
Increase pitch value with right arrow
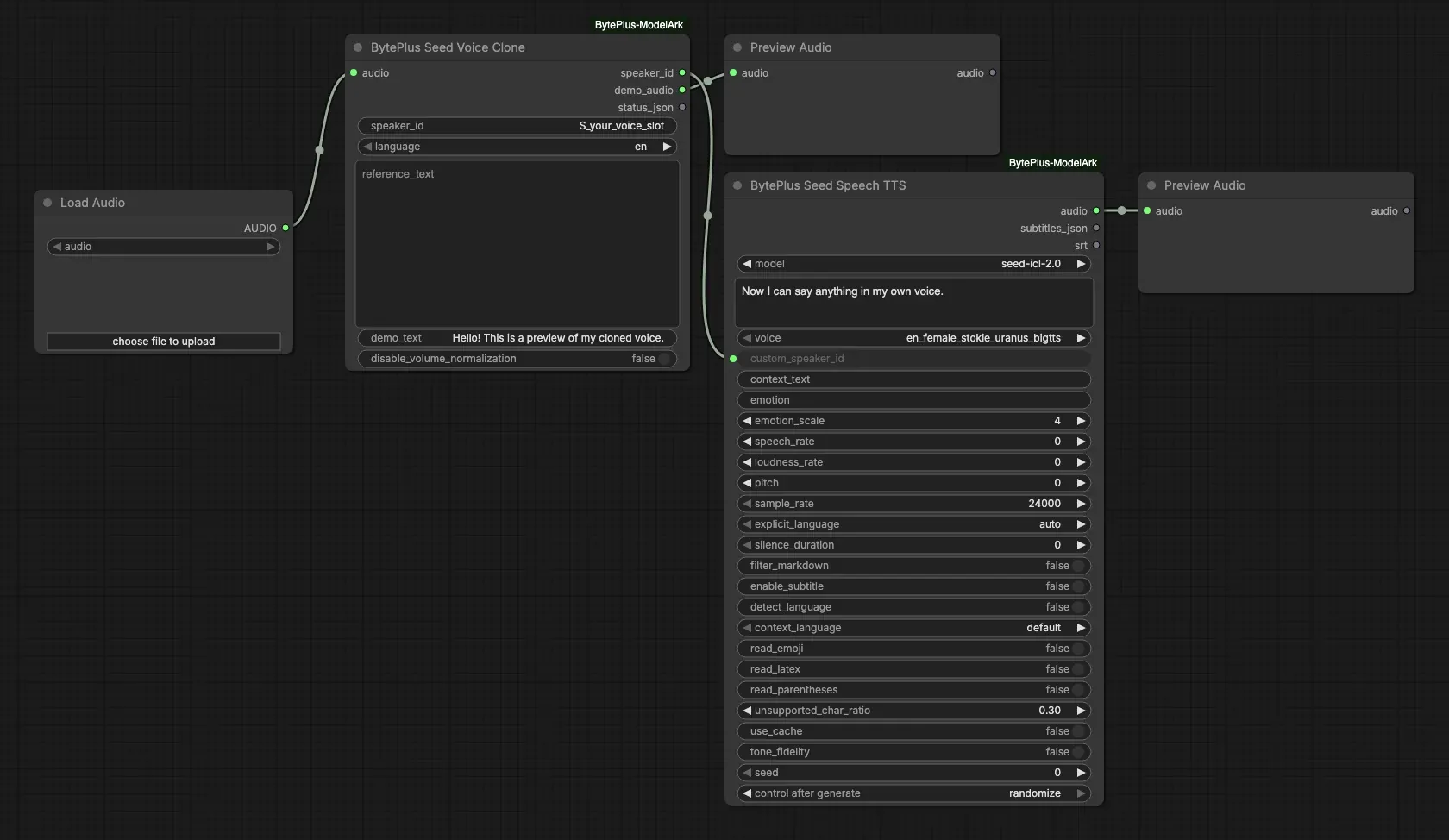click(x=1081, y=483)
